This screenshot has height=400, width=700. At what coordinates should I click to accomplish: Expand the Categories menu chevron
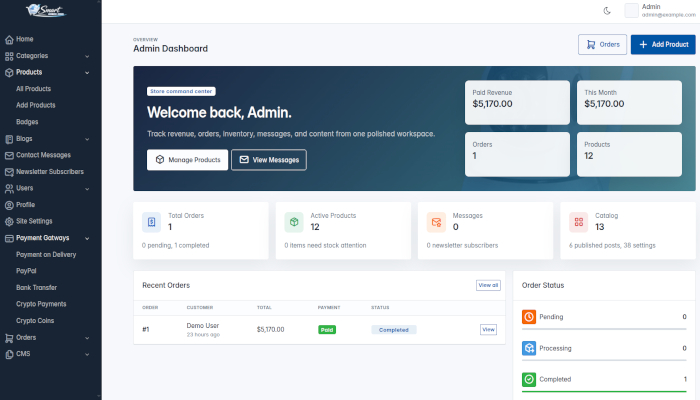pos(87,56)
